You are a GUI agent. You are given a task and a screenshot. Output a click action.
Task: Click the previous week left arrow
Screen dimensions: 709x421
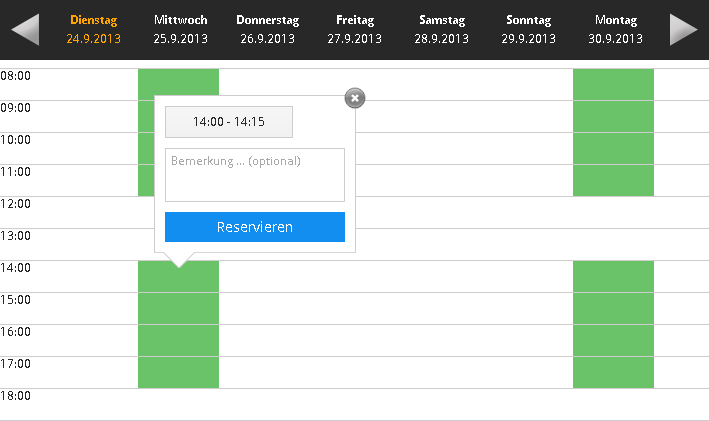pos(25,30)
